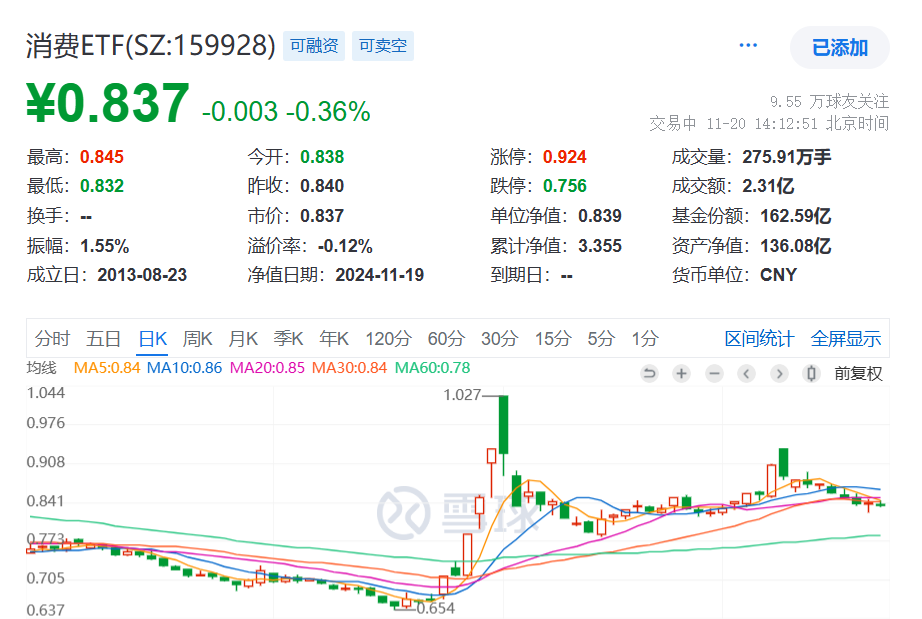The height and width of the screenshot is (619, 922).
Task: Switch to 五日 chart tab
Action: tap(103, 339)
